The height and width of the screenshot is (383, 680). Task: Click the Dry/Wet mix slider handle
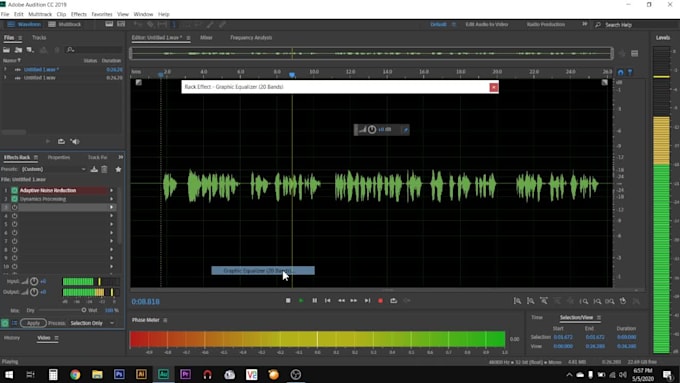click(x=84, y=310)
